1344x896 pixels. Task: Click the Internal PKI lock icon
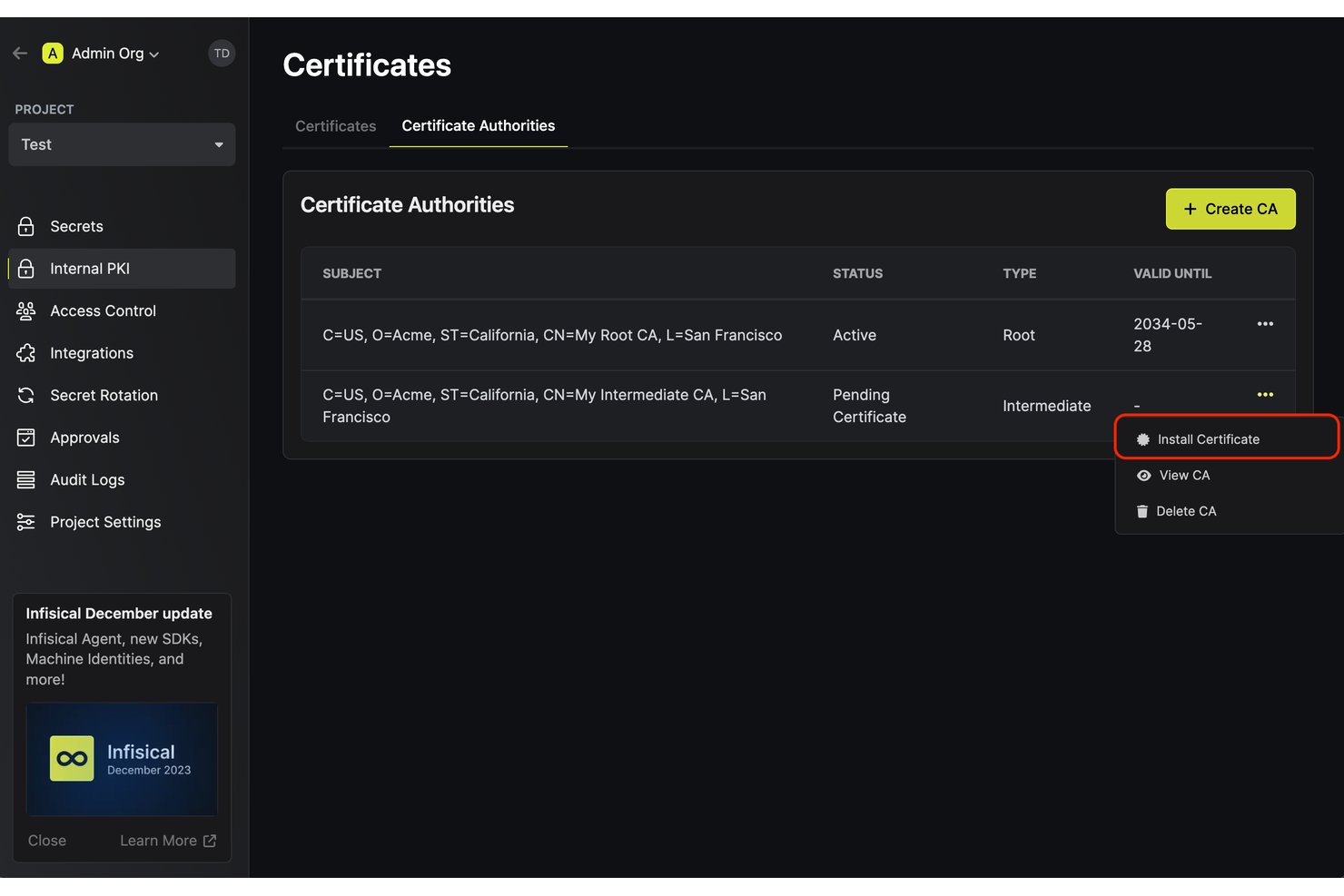[26, 269]
